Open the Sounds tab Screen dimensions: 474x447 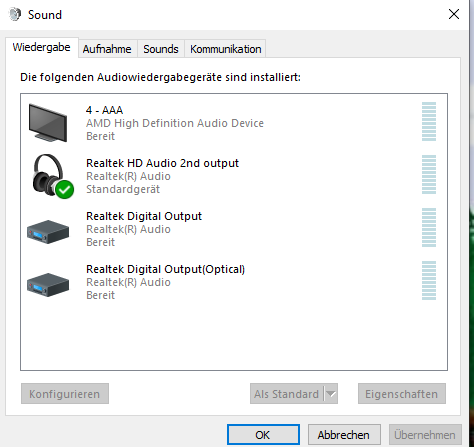pyautogui.click(x=161, y=49)
